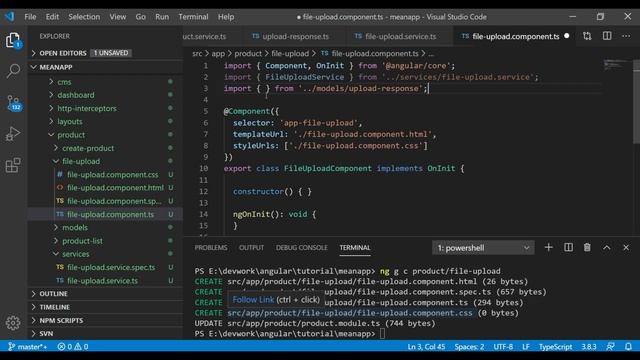Expand the models folder
Image resolution: width=640 pixels, height=360 pixels.
point(75,227)
